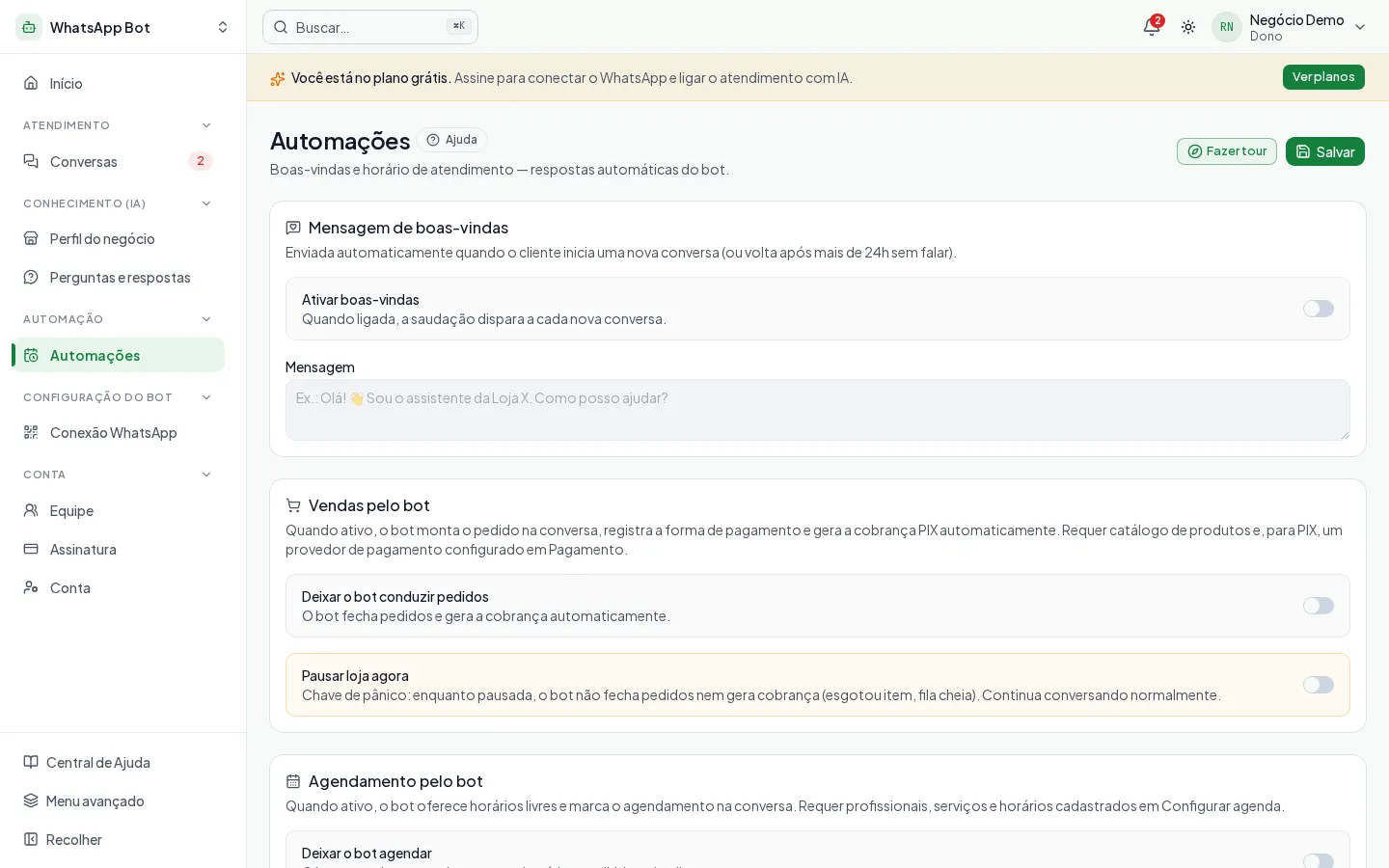Click the WhatsApp Bot logo icon
This screenshot has width=1389, height=868.
coord(29,27)
